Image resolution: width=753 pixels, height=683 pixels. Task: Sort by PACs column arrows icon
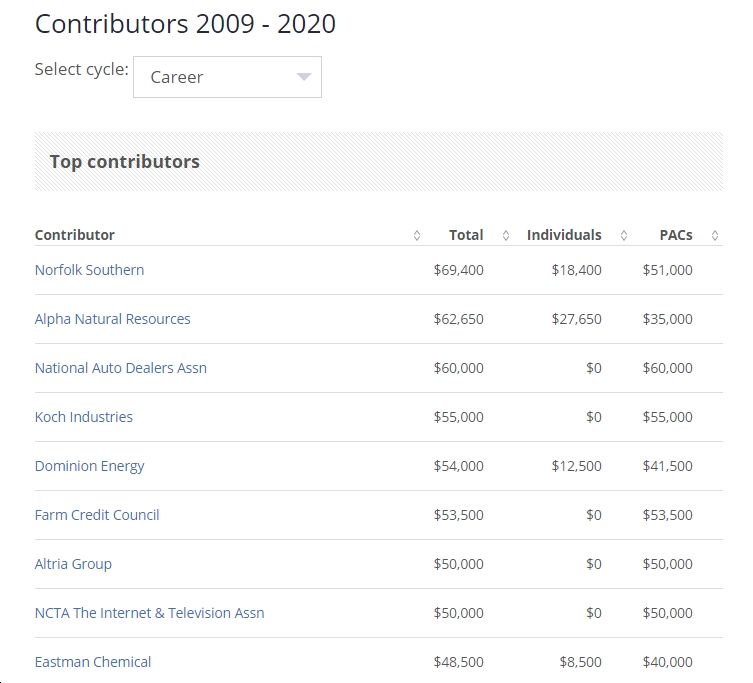pyautogui.click(x=715, y=235)
